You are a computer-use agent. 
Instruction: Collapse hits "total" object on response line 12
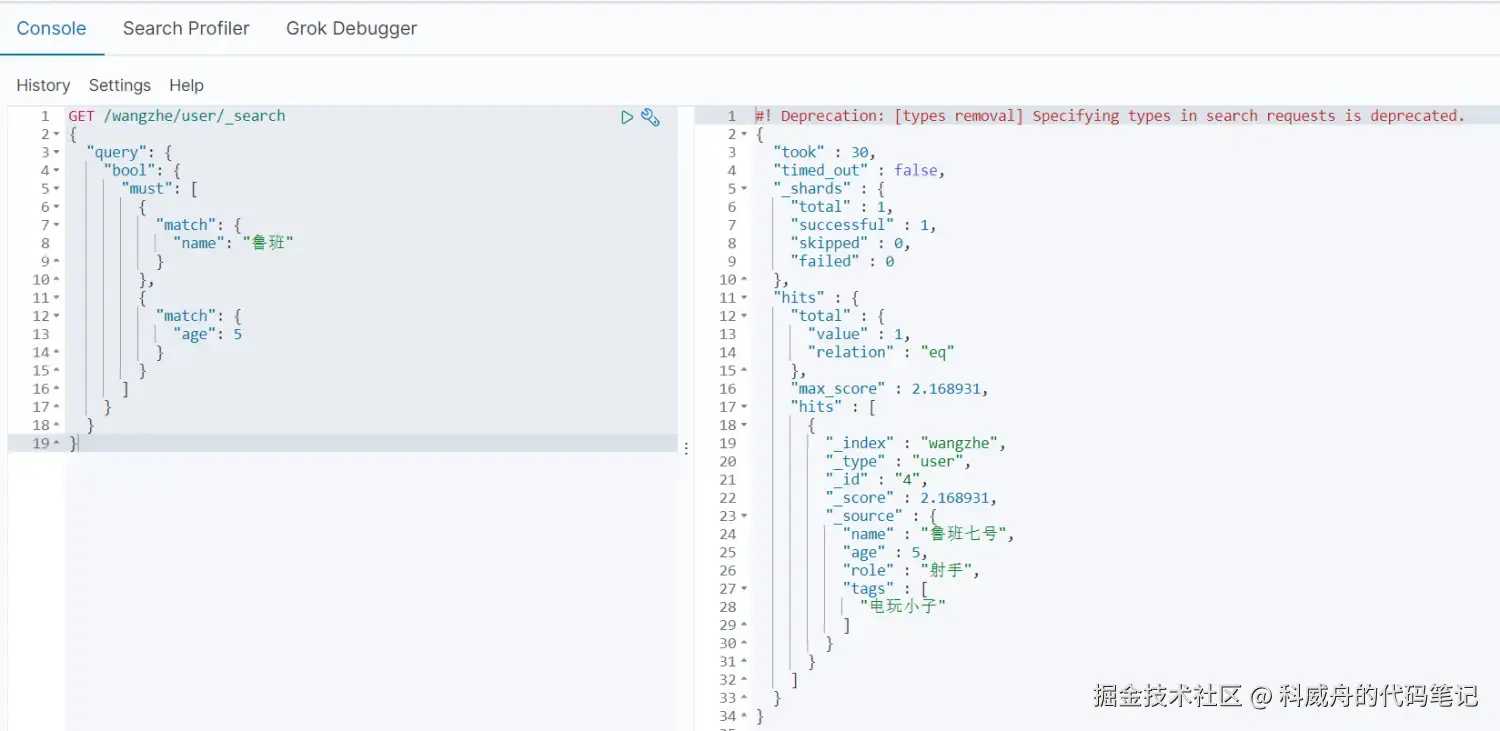click(x=744, y=317)
